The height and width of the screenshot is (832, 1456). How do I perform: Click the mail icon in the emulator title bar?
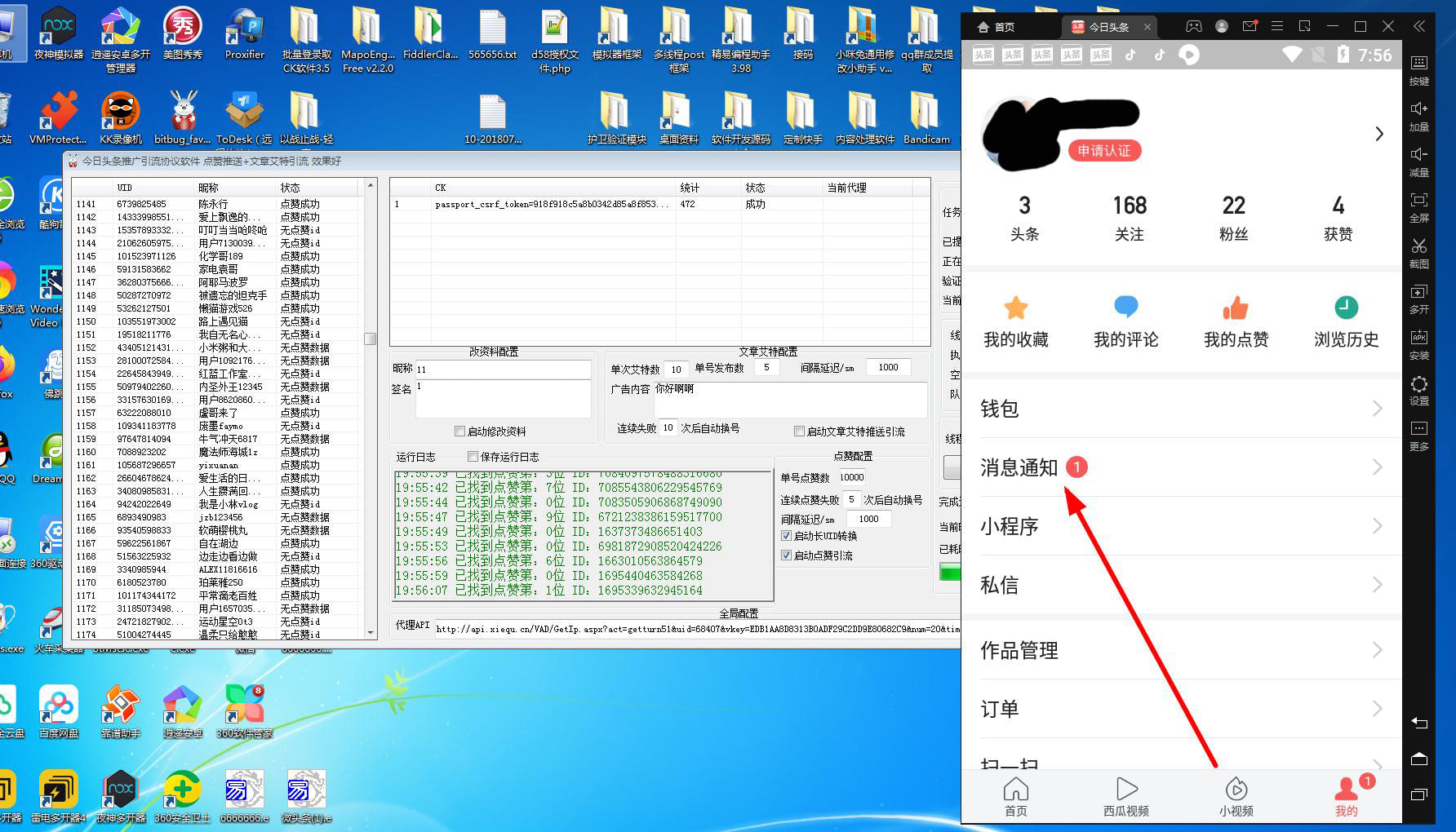point(1250,26)
